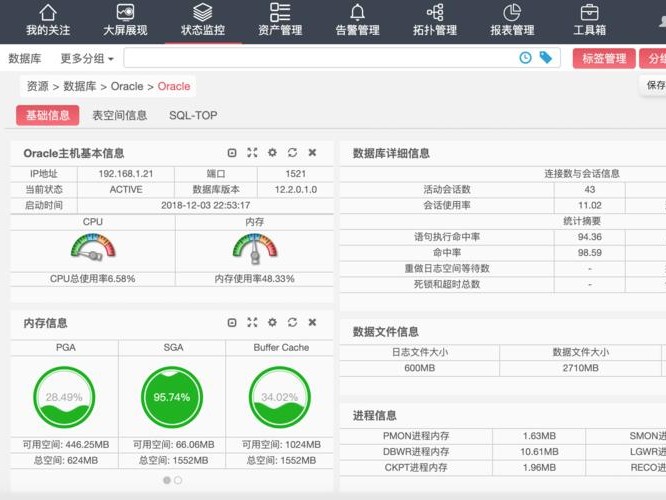
Task: Select first carousel page dot
Action: (167, 480)
